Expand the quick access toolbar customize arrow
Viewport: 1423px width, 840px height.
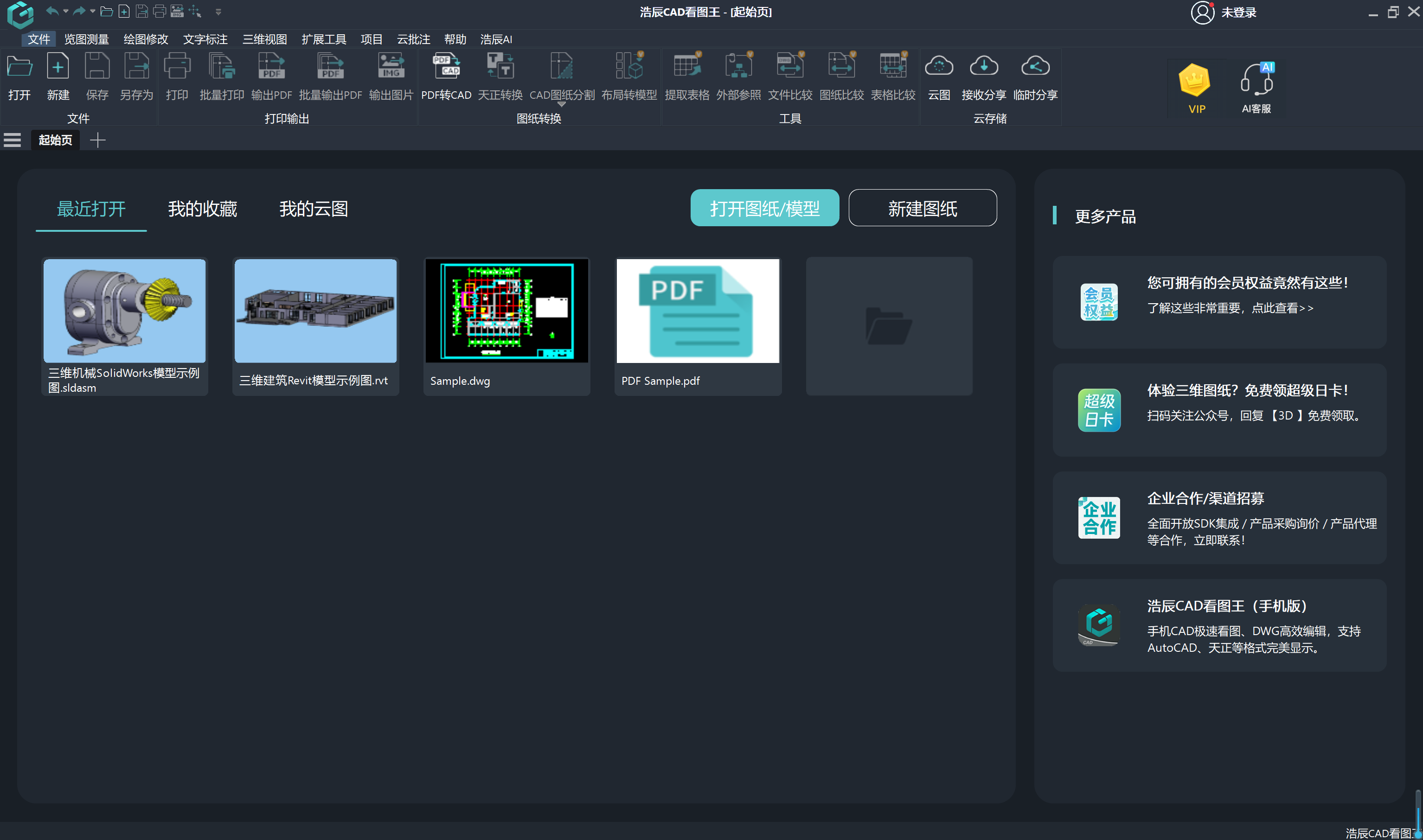click(218, 11)
